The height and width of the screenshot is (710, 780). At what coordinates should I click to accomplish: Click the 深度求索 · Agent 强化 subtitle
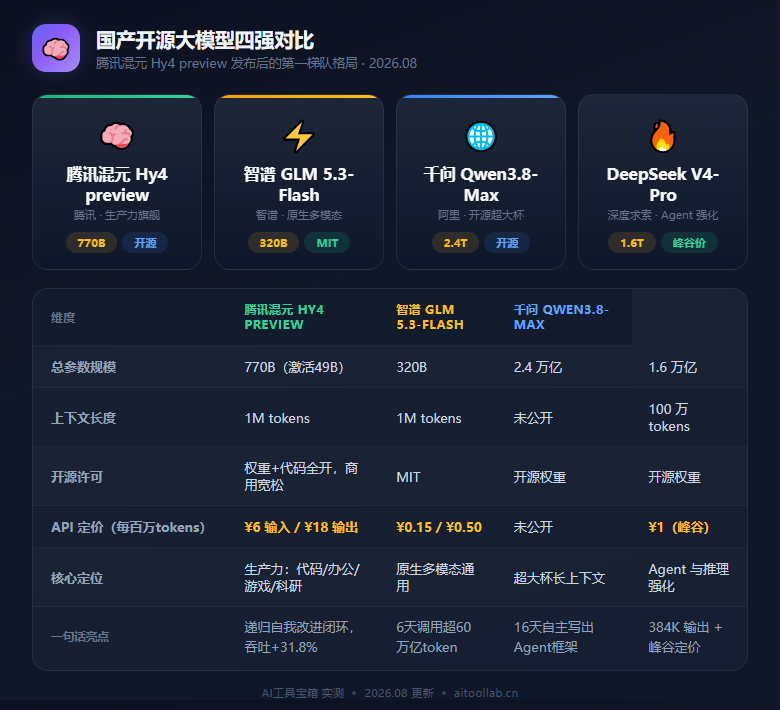663,215
